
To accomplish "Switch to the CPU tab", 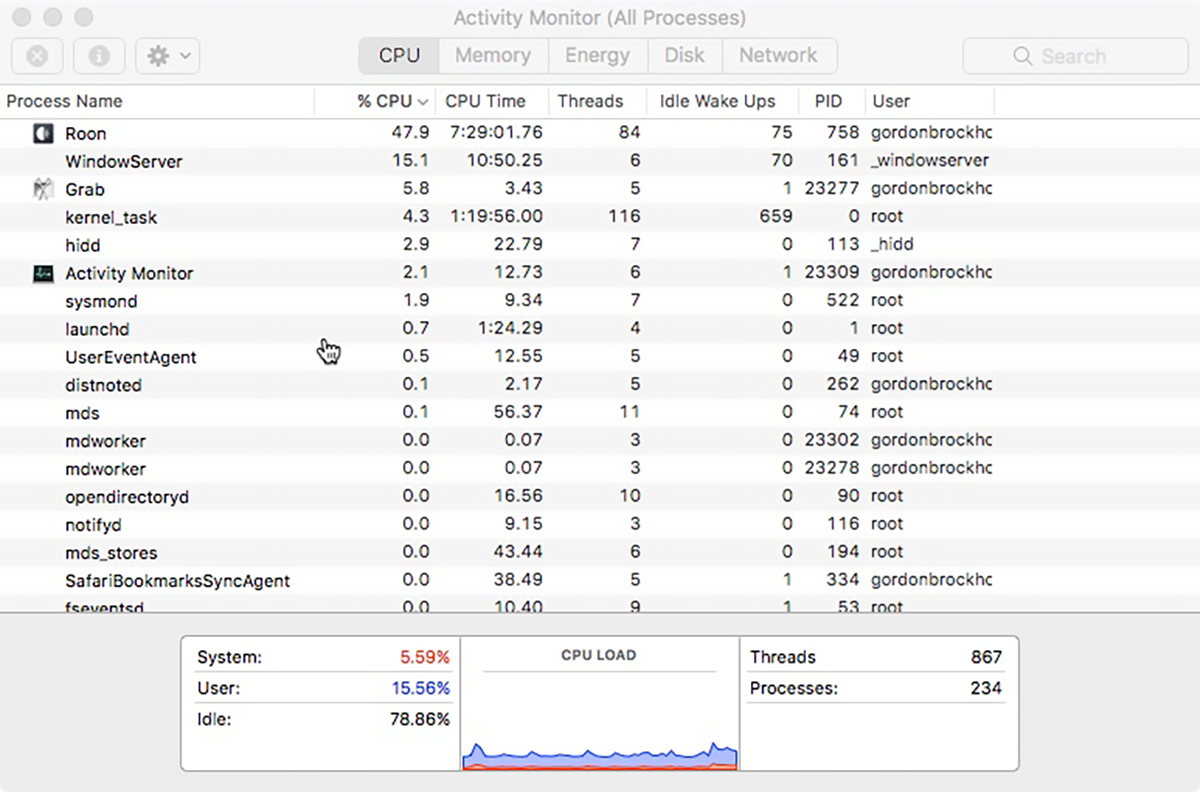I will coord(399,56).
